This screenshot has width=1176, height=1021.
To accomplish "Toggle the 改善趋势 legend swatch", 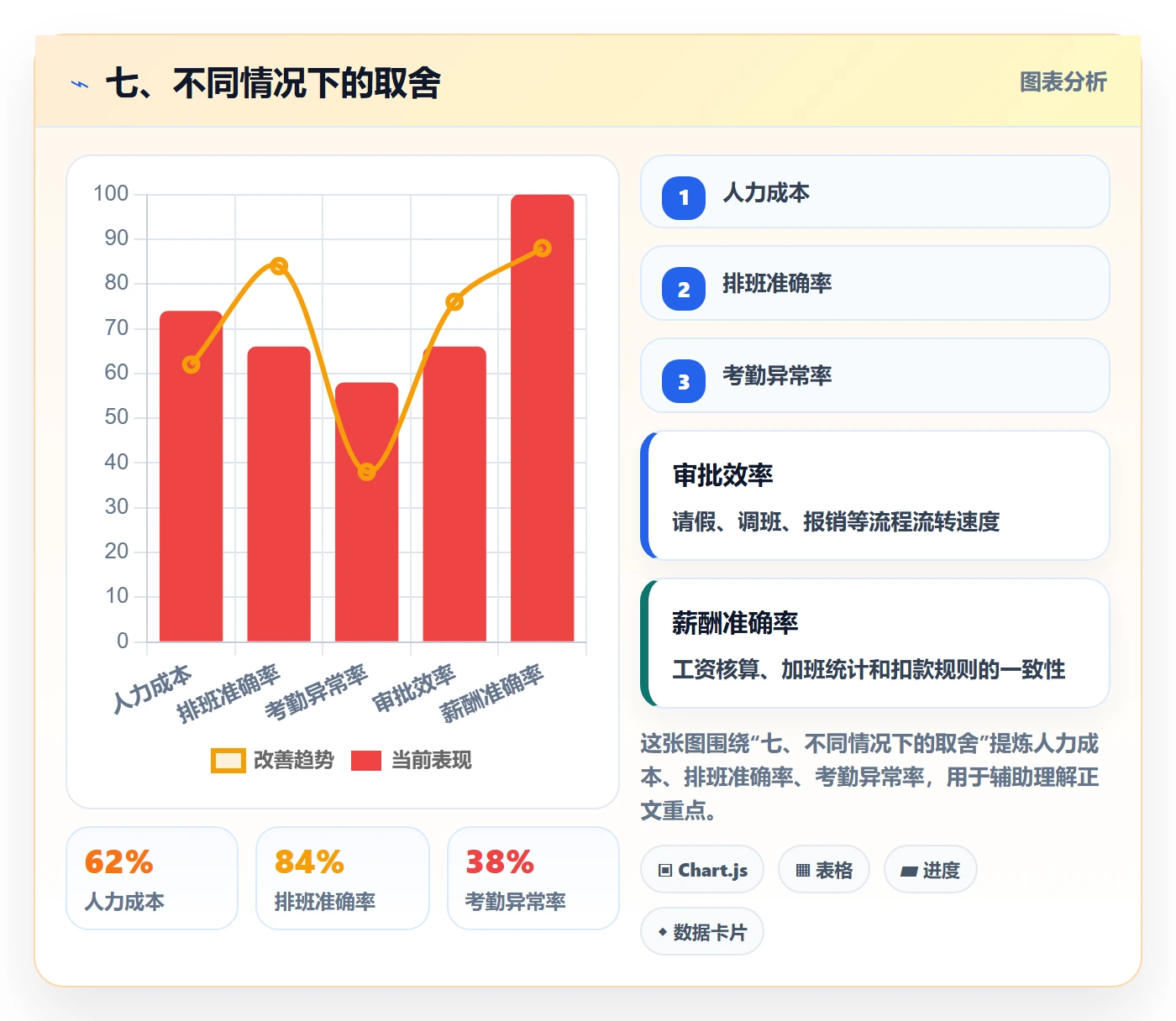I will click(228, 761).
